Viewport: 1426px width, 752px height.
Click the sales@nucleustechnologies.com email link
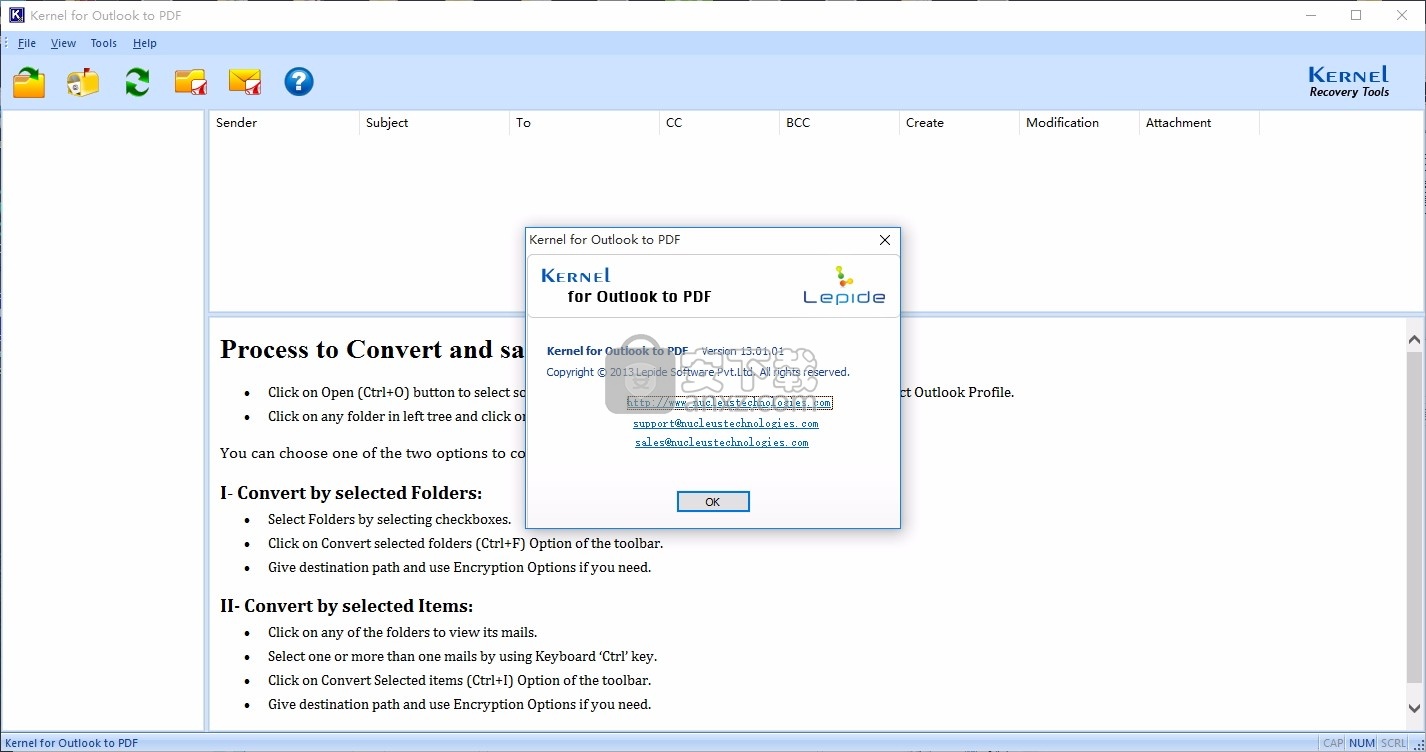721,442
